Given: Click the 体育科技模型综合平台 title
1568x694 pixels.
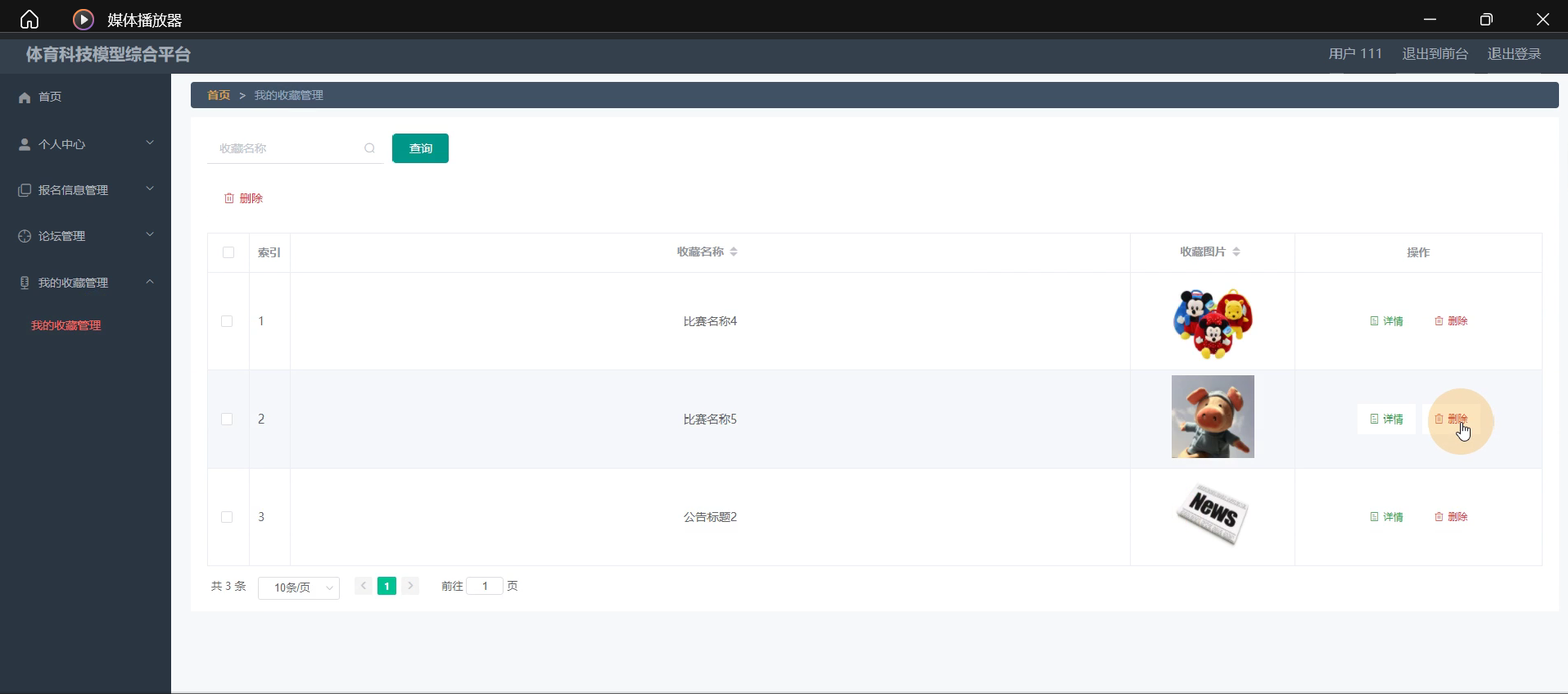Looking at the screenshot, I should [x=108, y=55].
